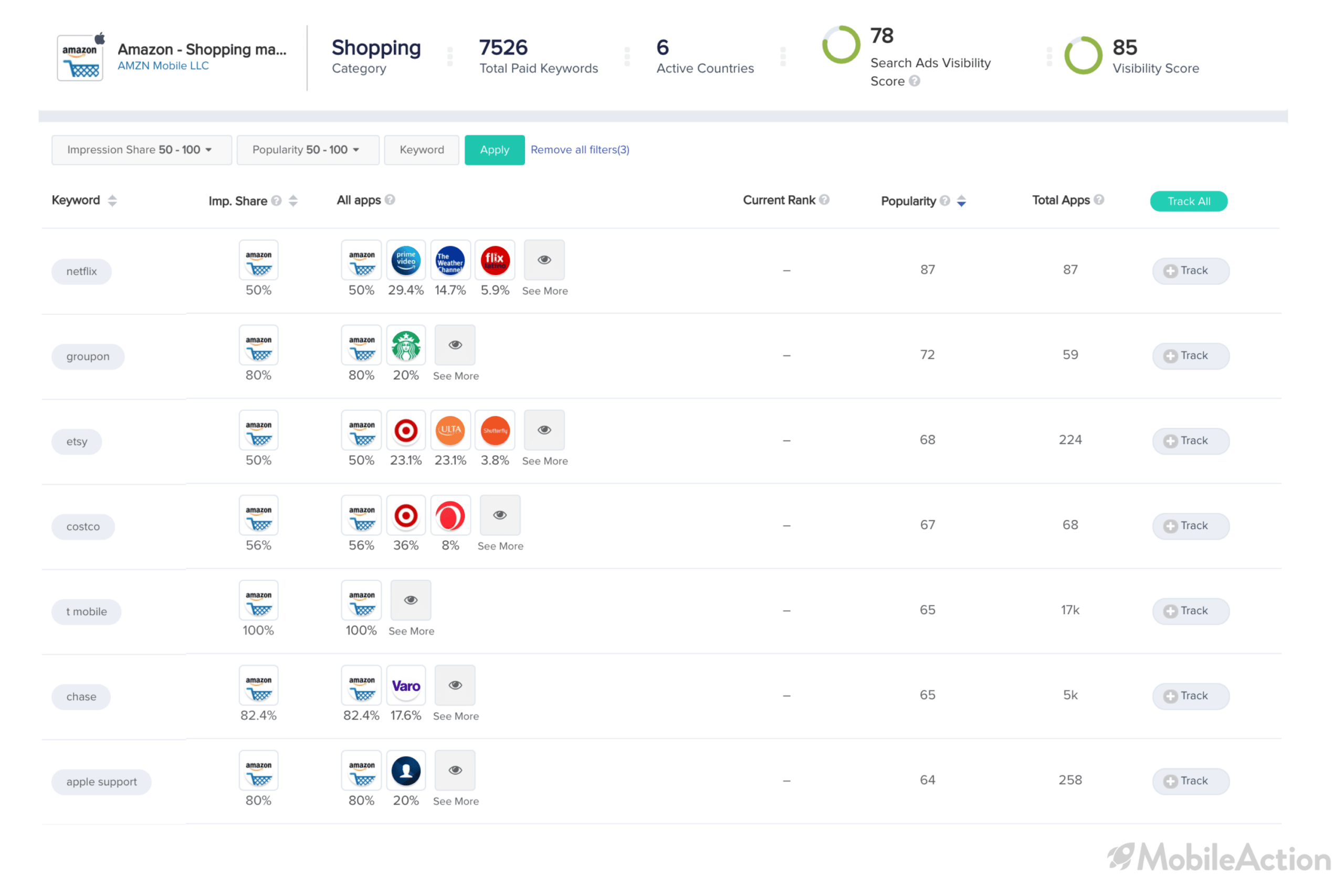Sort table by Popularity arrows
The height and width of the screenshot is (896, 1344).
point(962,201)
